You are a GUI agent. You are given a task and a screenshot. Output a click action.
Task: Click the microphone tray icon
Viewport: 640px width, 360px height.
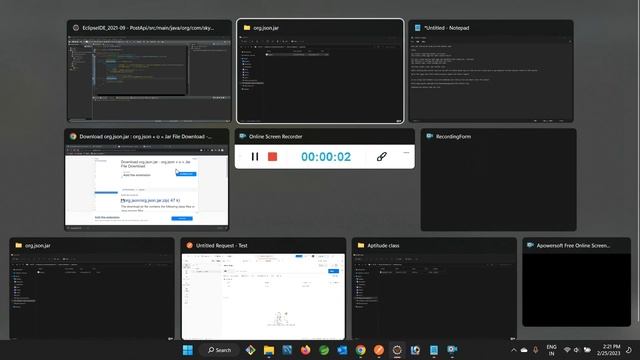coord(536,350)
